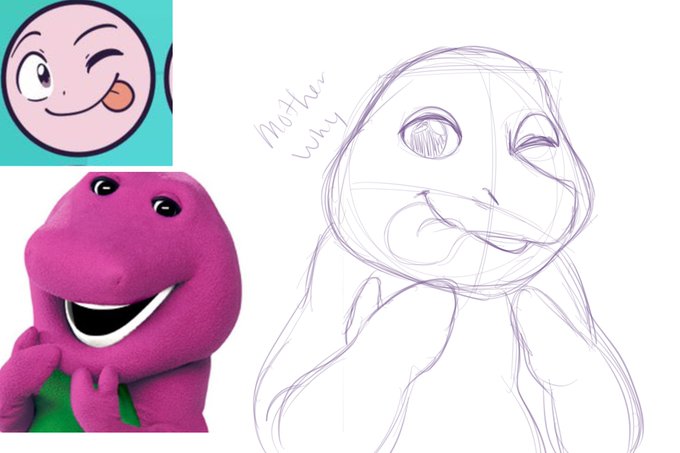Click the sketched character's open eye
The image size is (680, 453).
pyautogui.click(x=430, y=133)
